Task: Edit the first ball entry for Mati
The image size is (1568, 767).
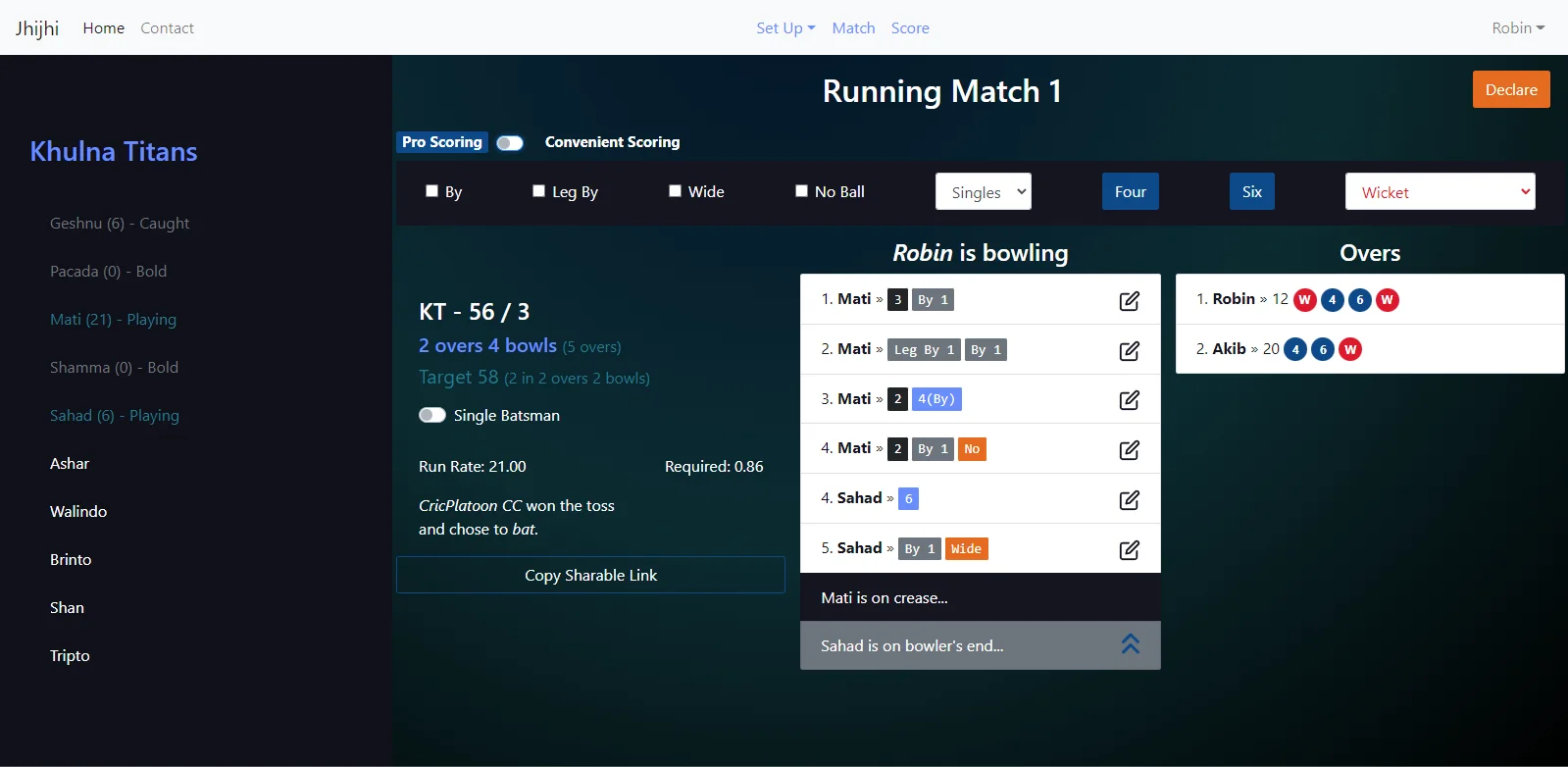Action: [1129, 300]
